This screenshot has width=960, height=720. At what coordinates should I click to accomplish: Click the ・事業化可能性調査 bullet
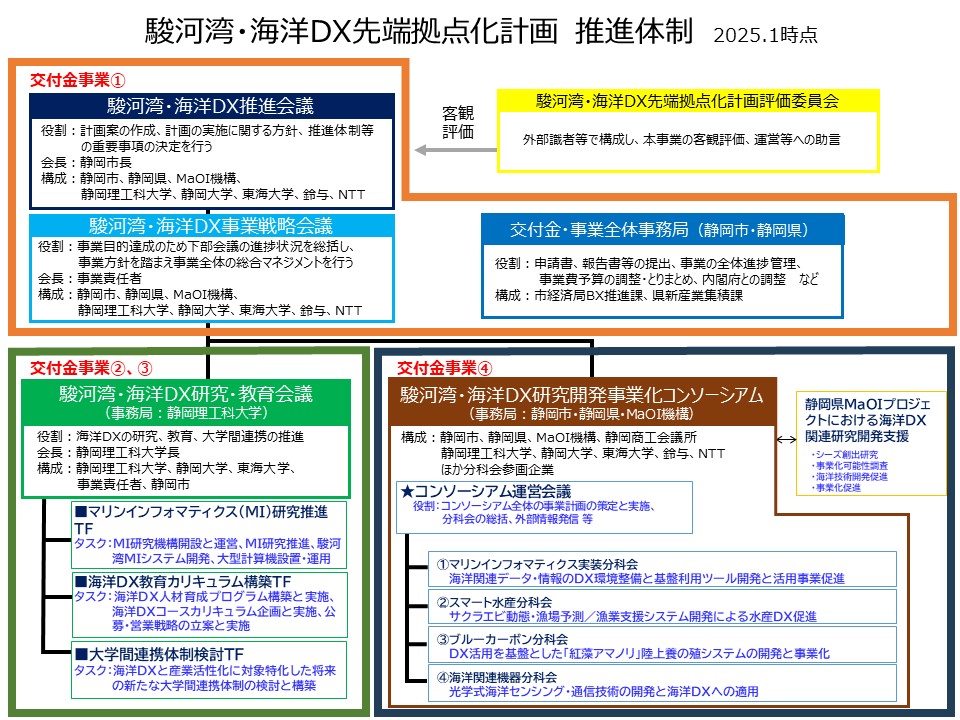coord(850,465)
